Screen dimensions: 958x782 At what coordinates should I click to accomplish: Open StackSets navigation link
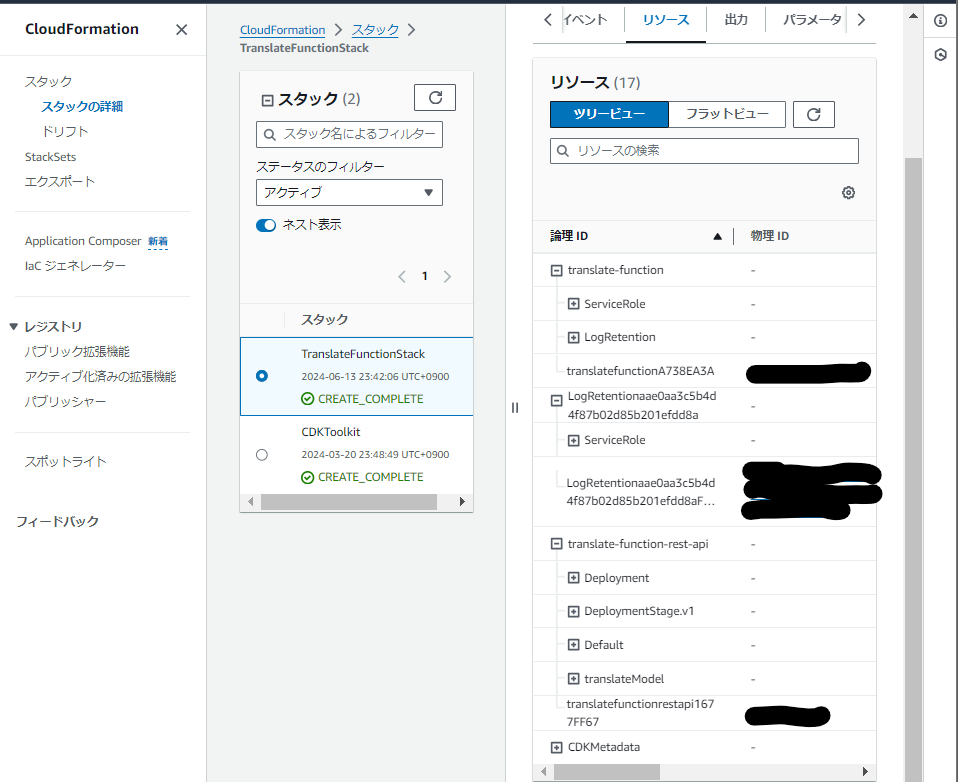pyautogui.click(x=50, y=157)
